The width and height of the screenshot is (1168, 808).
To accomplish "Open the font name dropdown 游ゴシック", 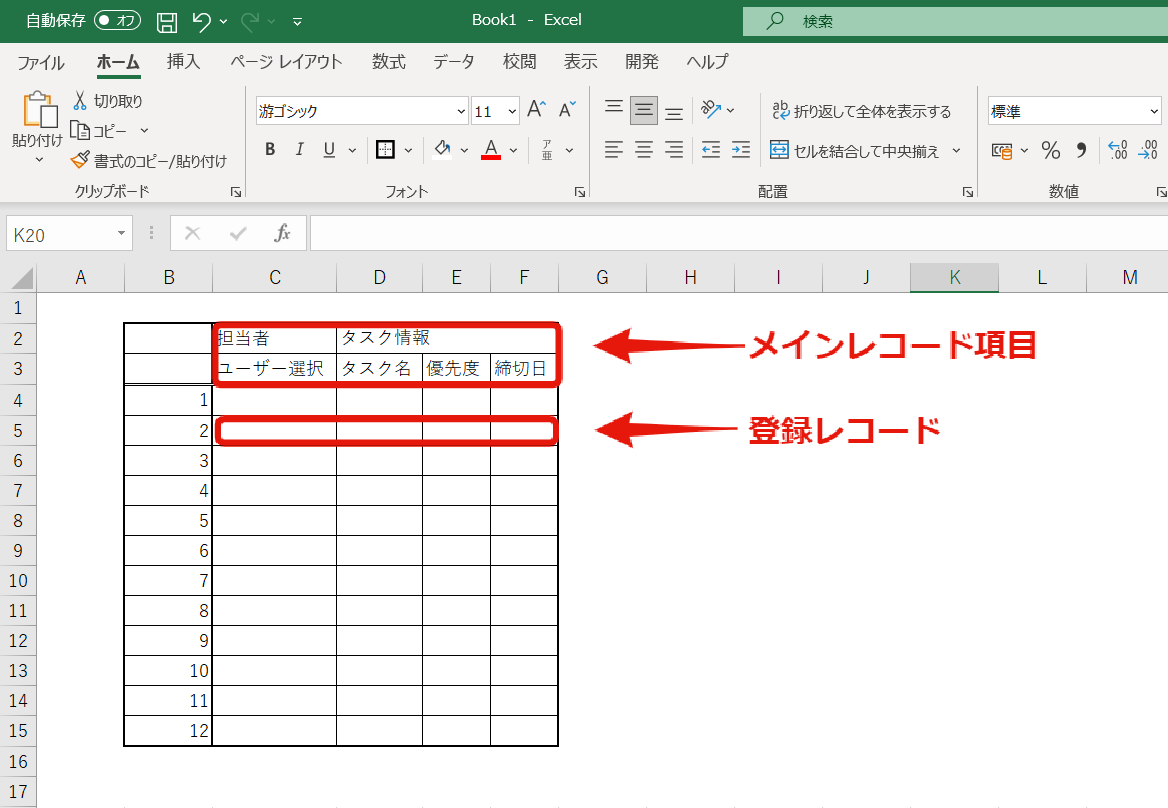I will [461, 111].
